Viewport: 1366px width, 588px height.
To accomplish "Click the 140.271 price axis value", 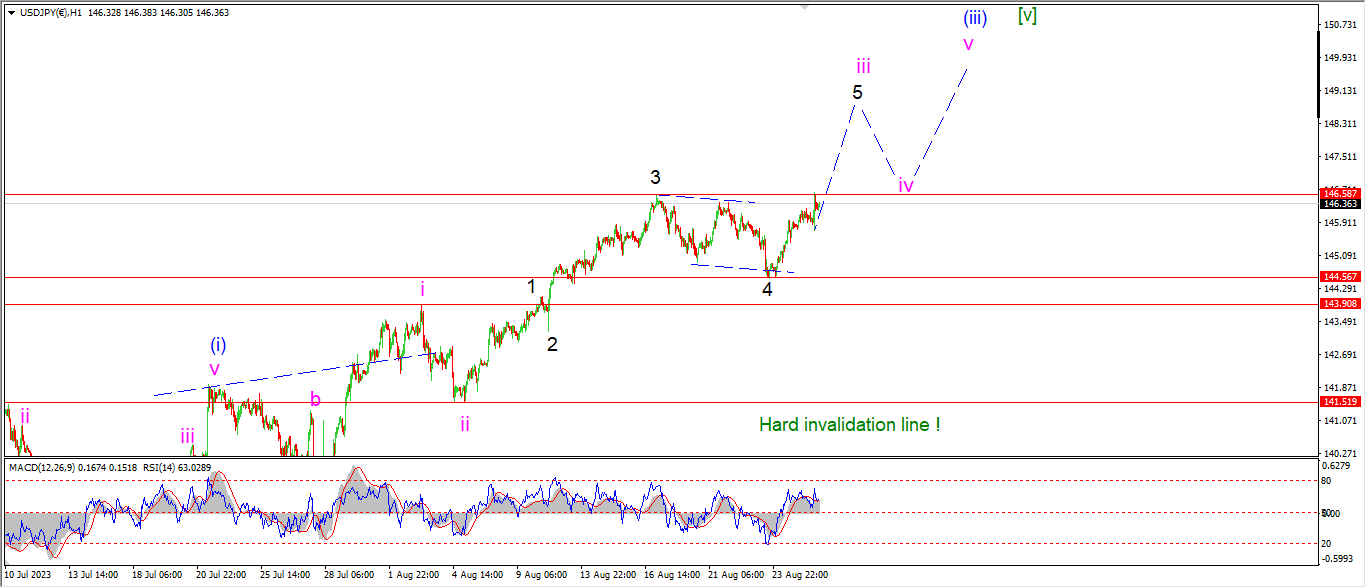I will point(1340,453).
